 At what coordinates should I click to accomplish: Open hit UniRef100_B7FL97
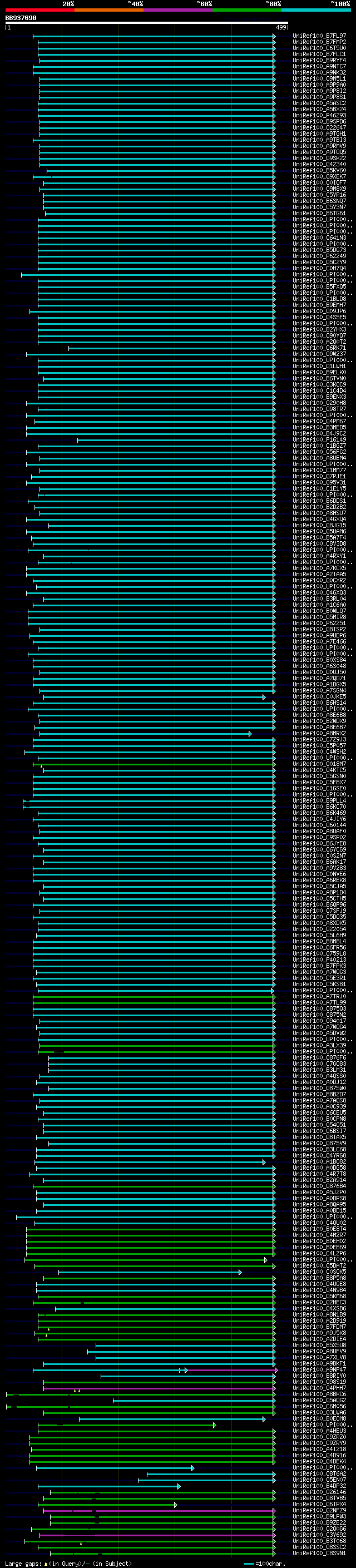[319, 36]
